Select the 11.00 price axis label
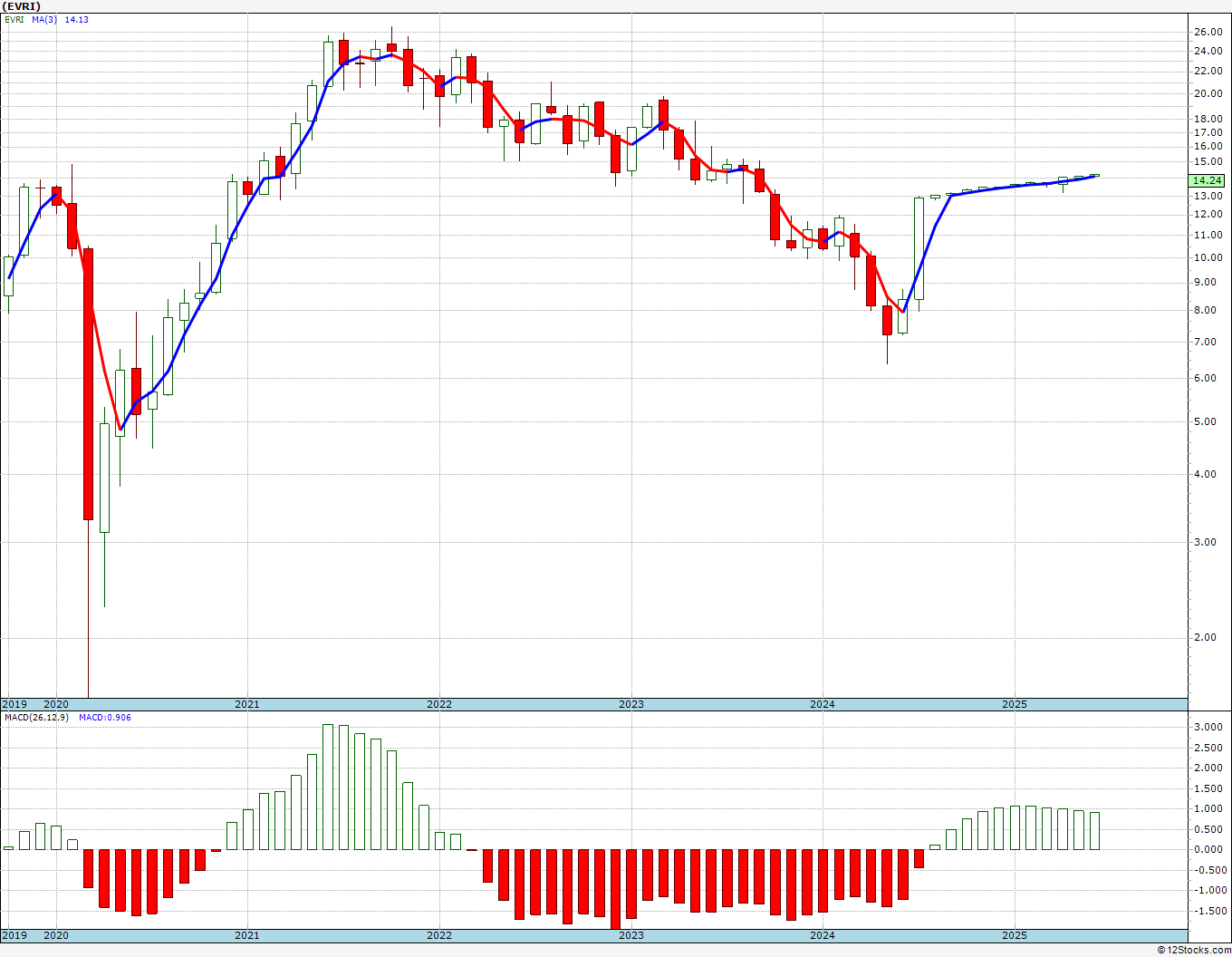Viewport: 1232px width, 957px height. point(1208,235)
